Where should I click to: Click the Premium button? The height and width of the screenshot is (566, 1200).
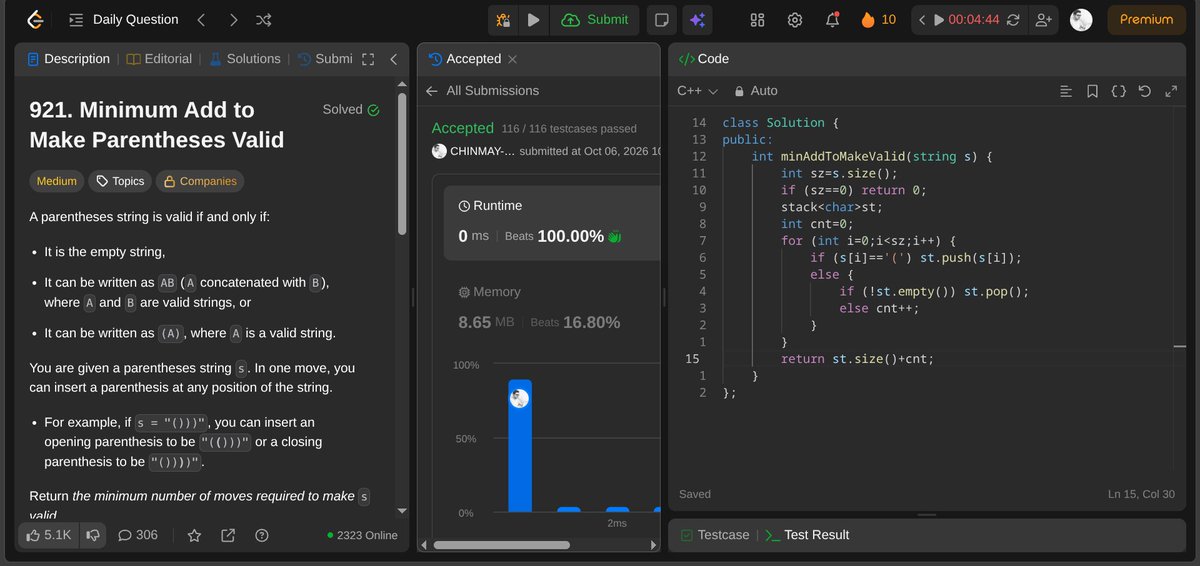[1146, 19]
